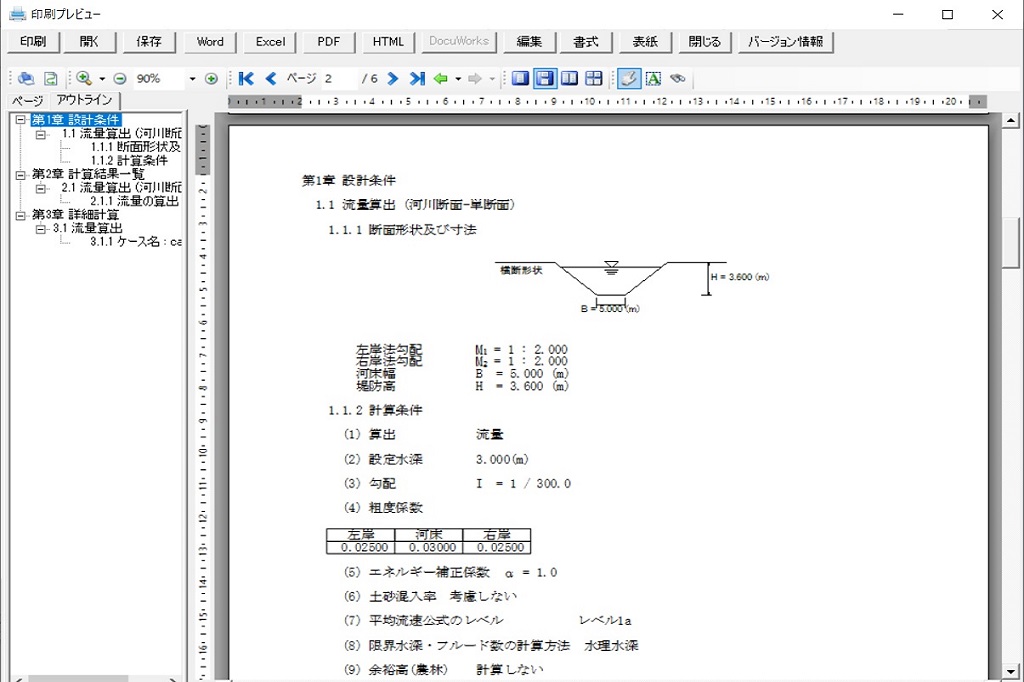Select continuous page view layout

coord(545,78)
